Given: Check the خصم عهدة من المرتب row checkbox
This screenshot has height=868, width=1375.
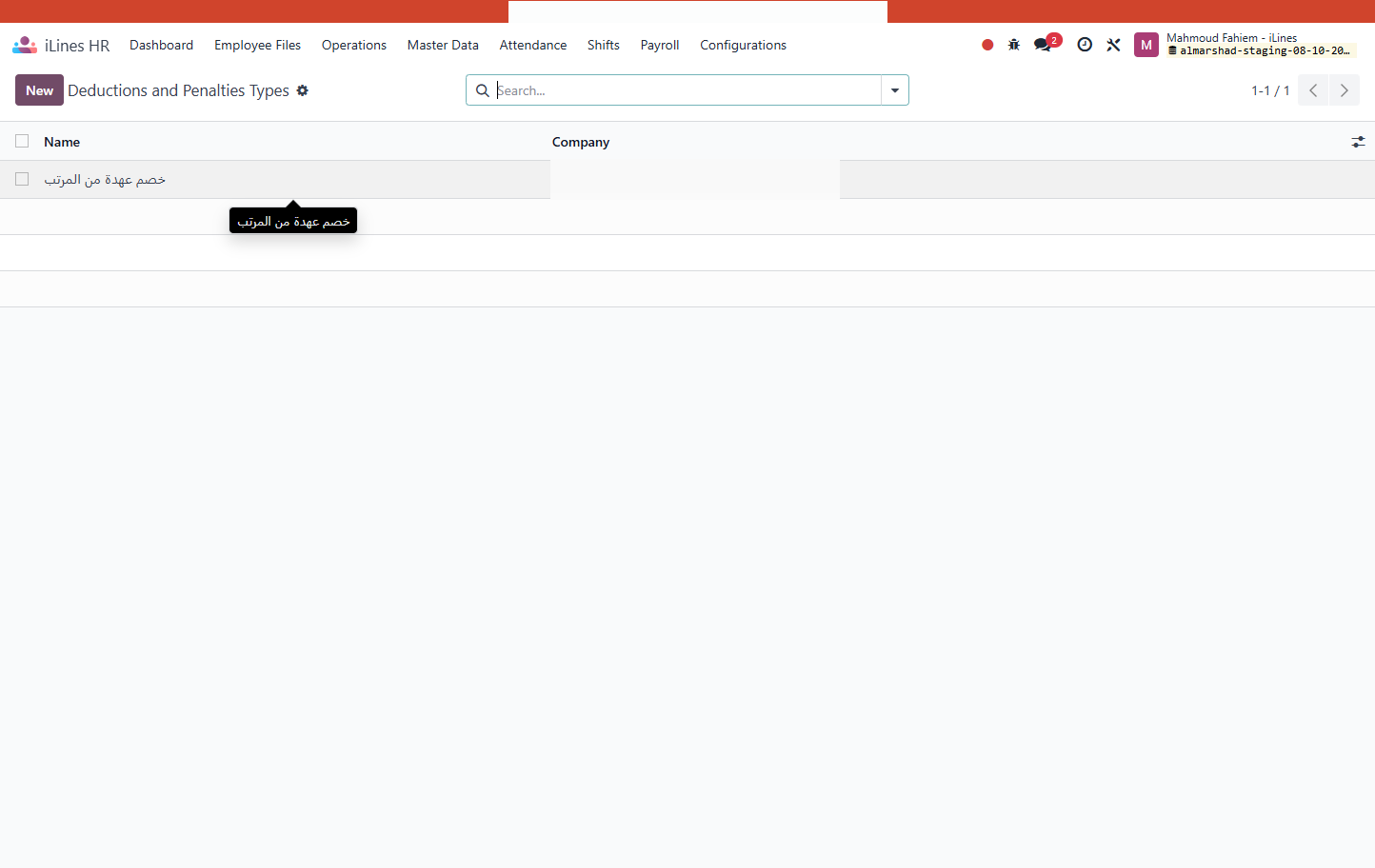Looking at the screenshot, I should pyautogui.click(x=22, y=179).
